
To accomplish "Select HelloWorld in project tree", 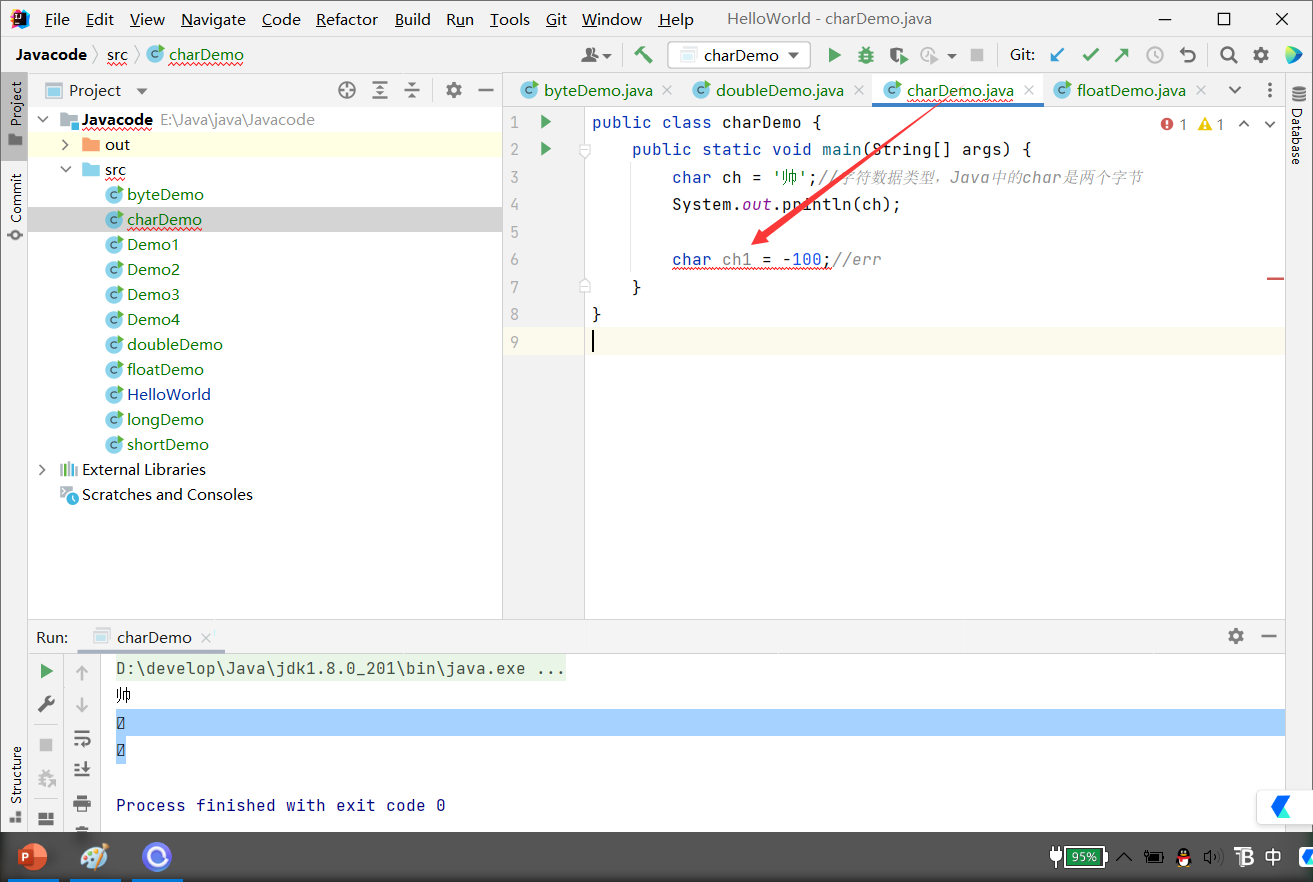I will pyautogui.click(x=168, y=394).
